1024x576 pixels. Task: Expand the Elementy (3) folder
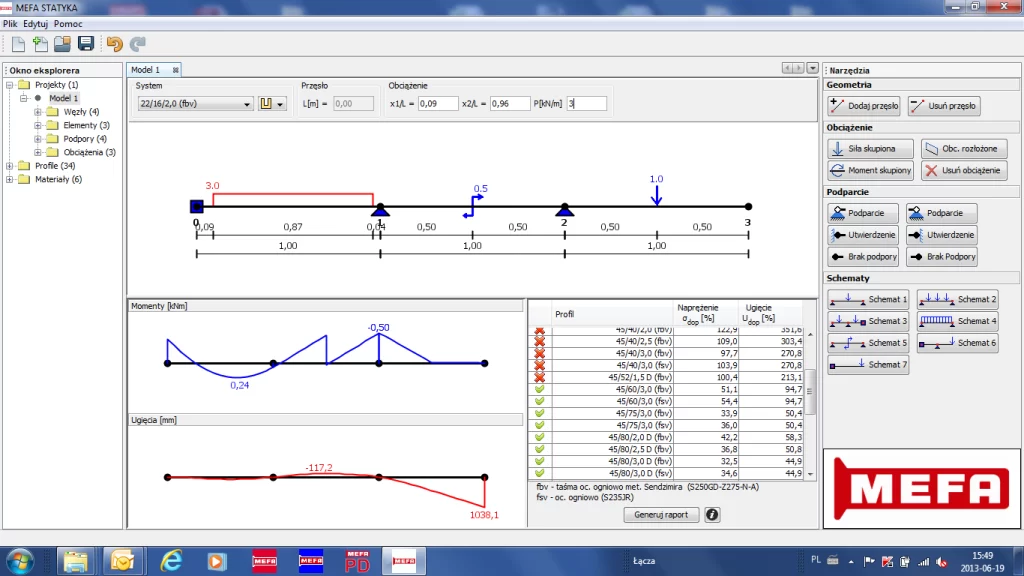tap(38, 125)
